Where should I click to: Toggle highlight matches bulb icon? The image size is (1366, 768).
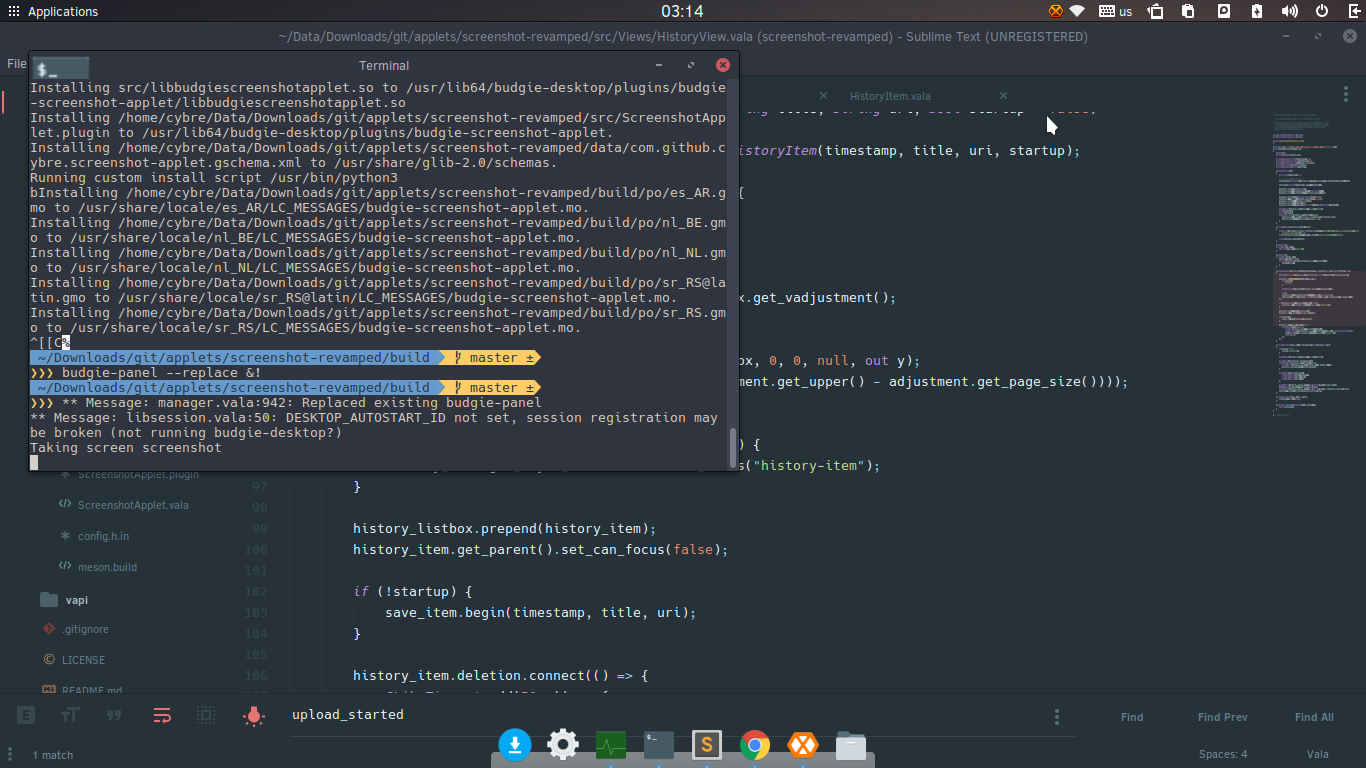point(254,716)
